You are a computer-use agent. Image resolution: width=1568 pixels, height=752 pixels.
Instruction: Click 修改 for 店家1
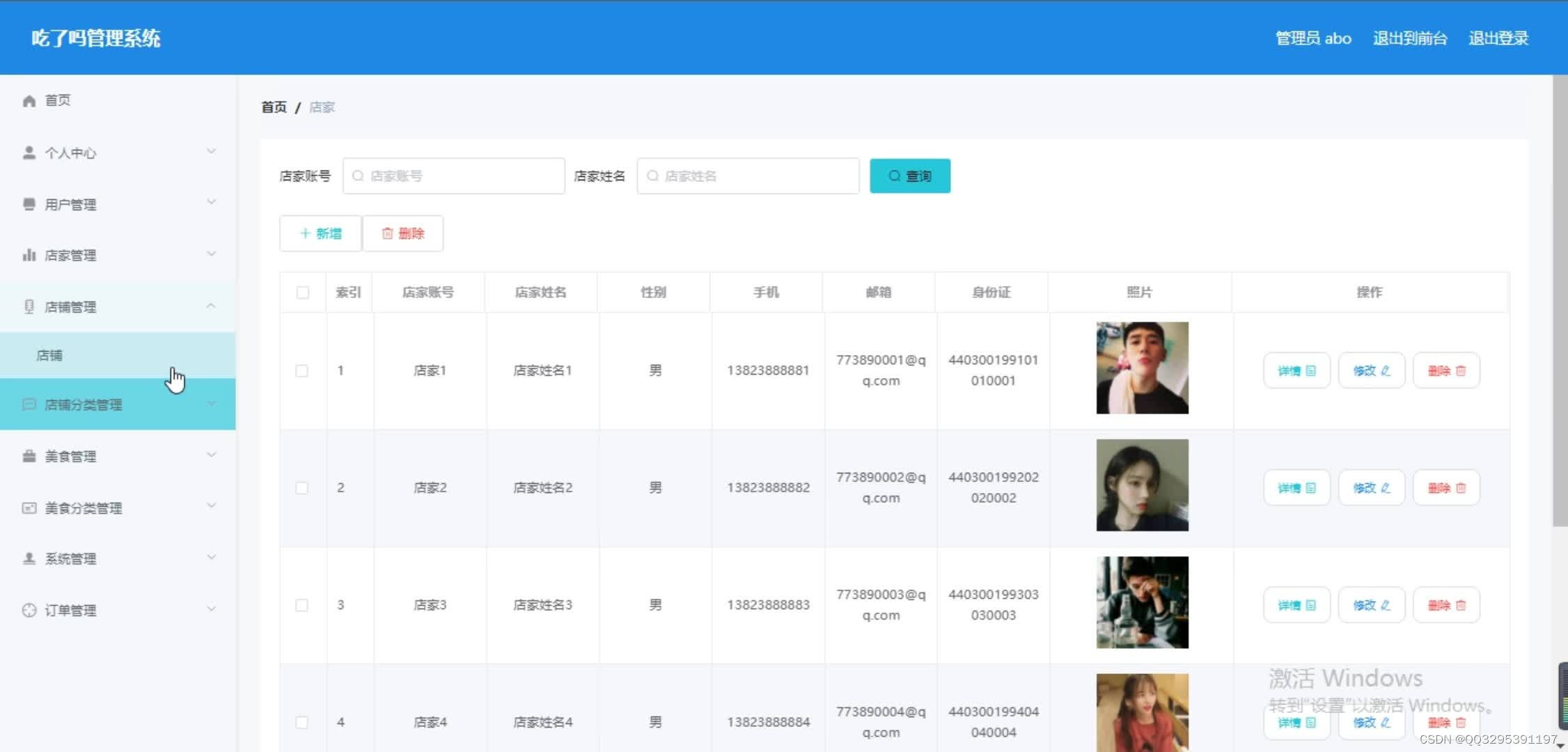[1372, 370]
